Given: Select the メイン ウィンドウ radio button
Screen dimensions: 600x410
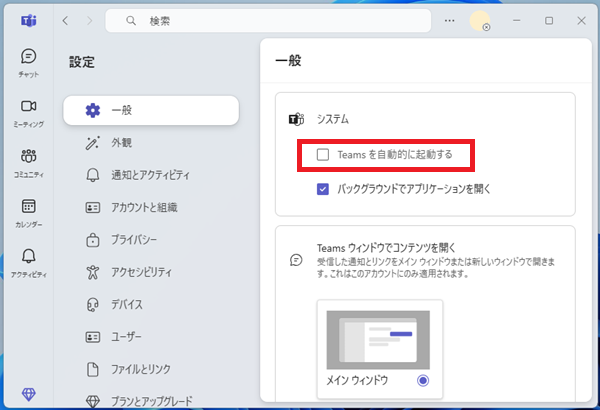Looking at the screenshot, I should point(423,381).
